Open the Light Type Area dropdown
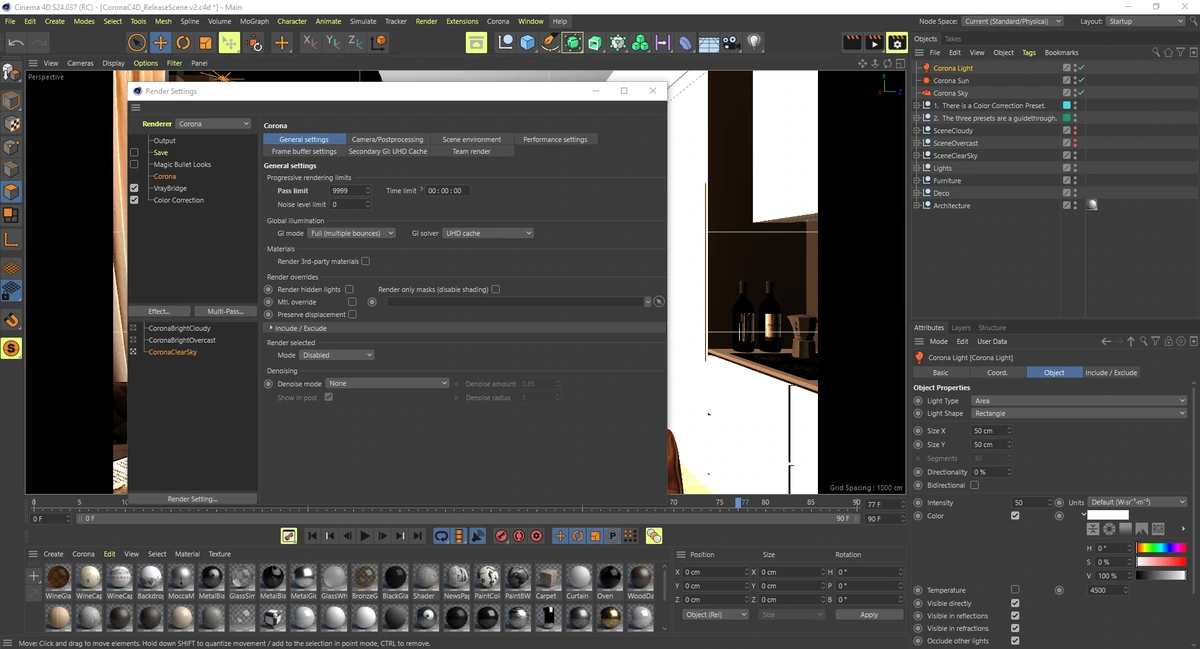Image resolution: width=1200 pixels, height=649 pixels. pyautogui.click(x=1079, y=400)
